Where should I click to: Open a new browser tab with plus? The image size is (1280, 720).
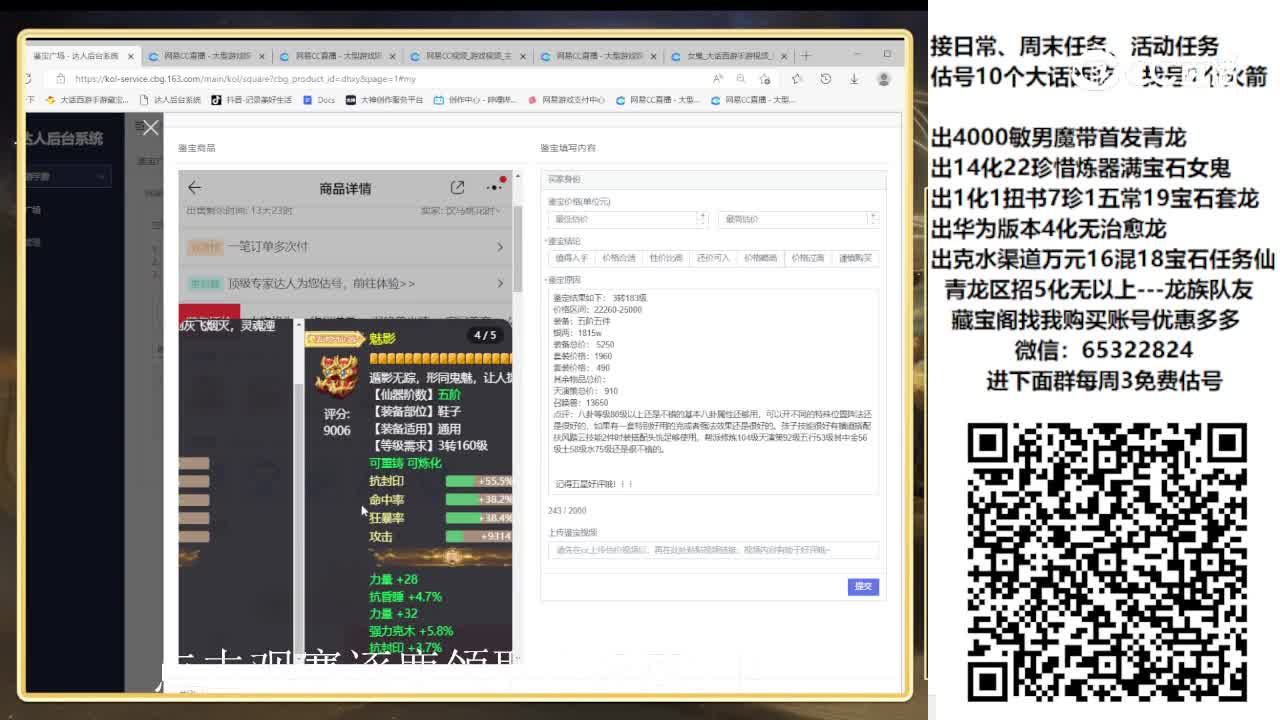(806, 55)
